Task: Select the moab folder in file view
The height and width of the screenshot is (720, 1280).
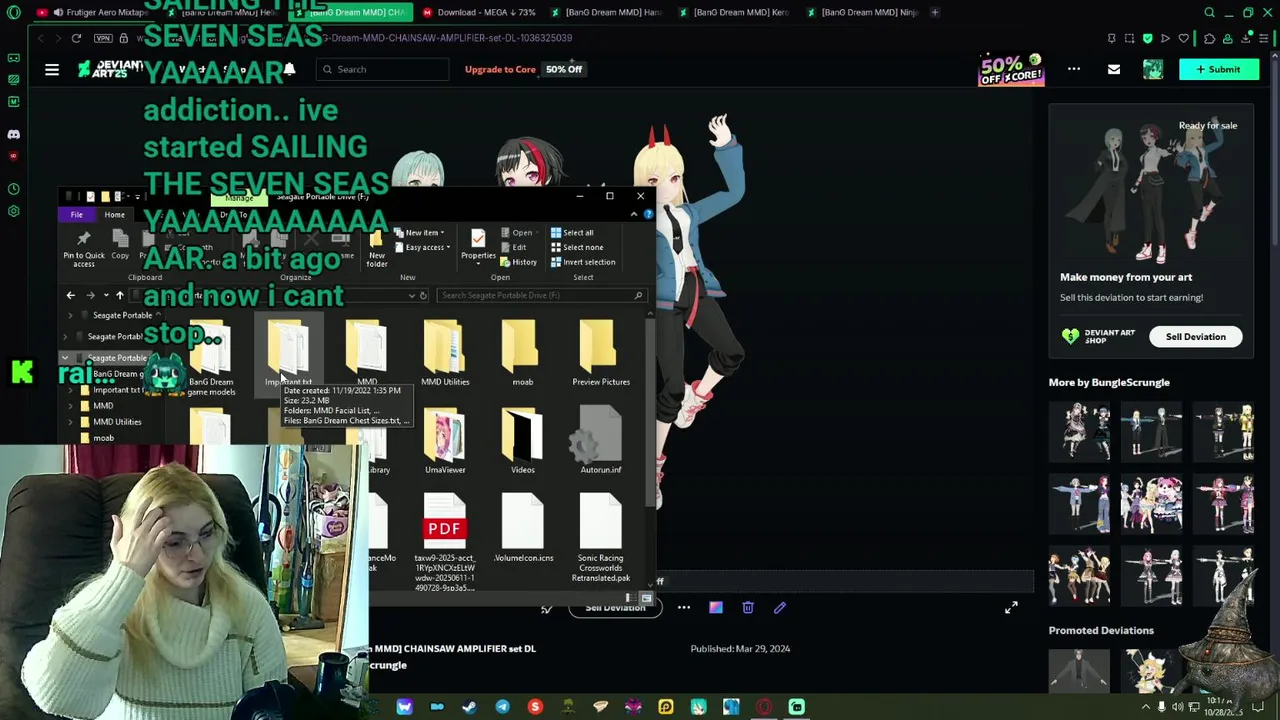Action: tap(523, 353)
